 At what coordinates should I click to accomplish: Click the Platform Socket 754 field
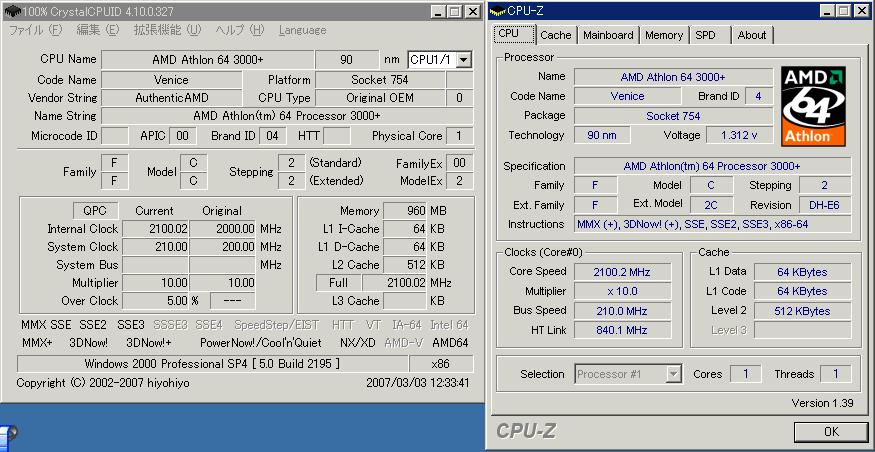point(380,80)
